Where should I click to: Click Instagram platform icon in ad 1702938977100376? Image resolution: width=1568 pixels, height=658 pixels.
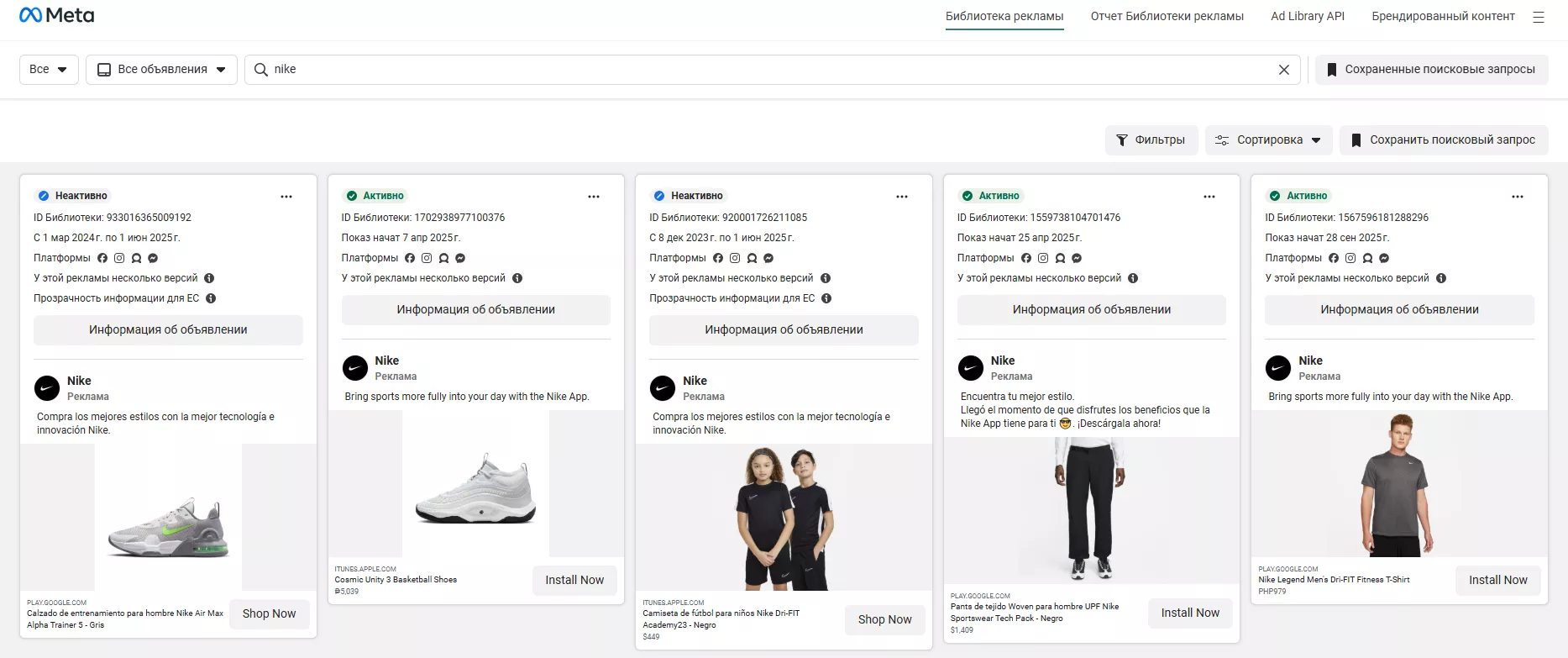427,258
